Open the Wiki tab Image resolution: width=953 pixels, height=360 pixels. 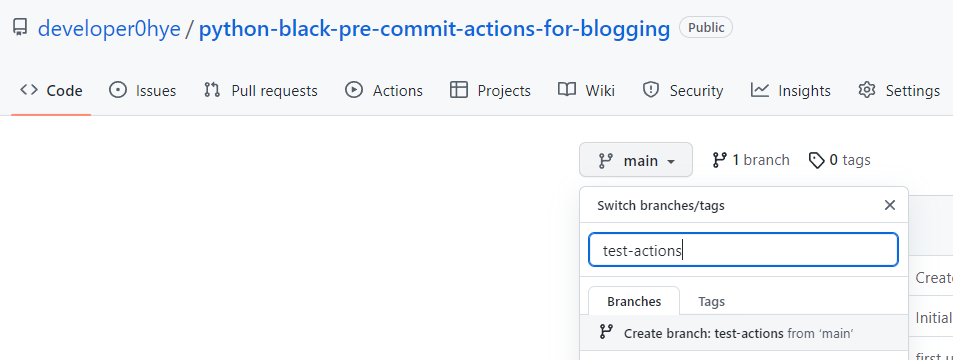(586, 91)
